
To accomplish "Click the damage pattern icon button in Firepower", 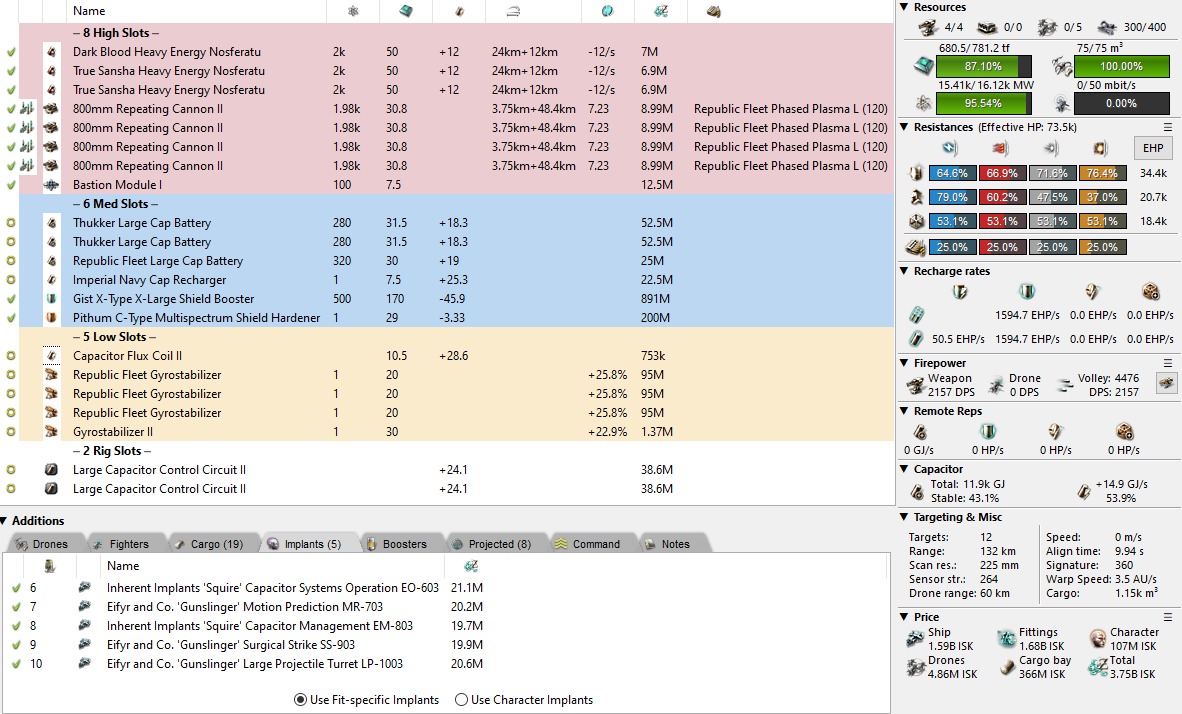I will pos(1165,383).
